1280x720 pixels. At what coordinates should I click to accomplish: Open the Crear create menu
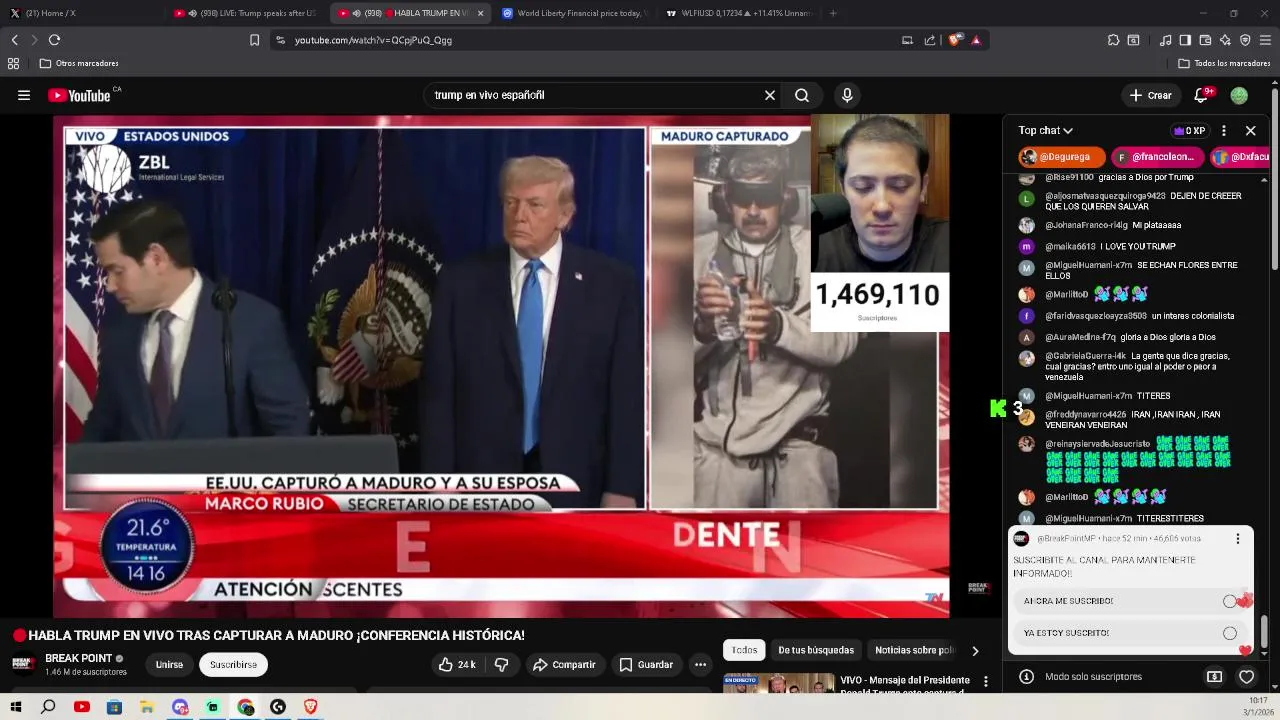pos(1150,95)
